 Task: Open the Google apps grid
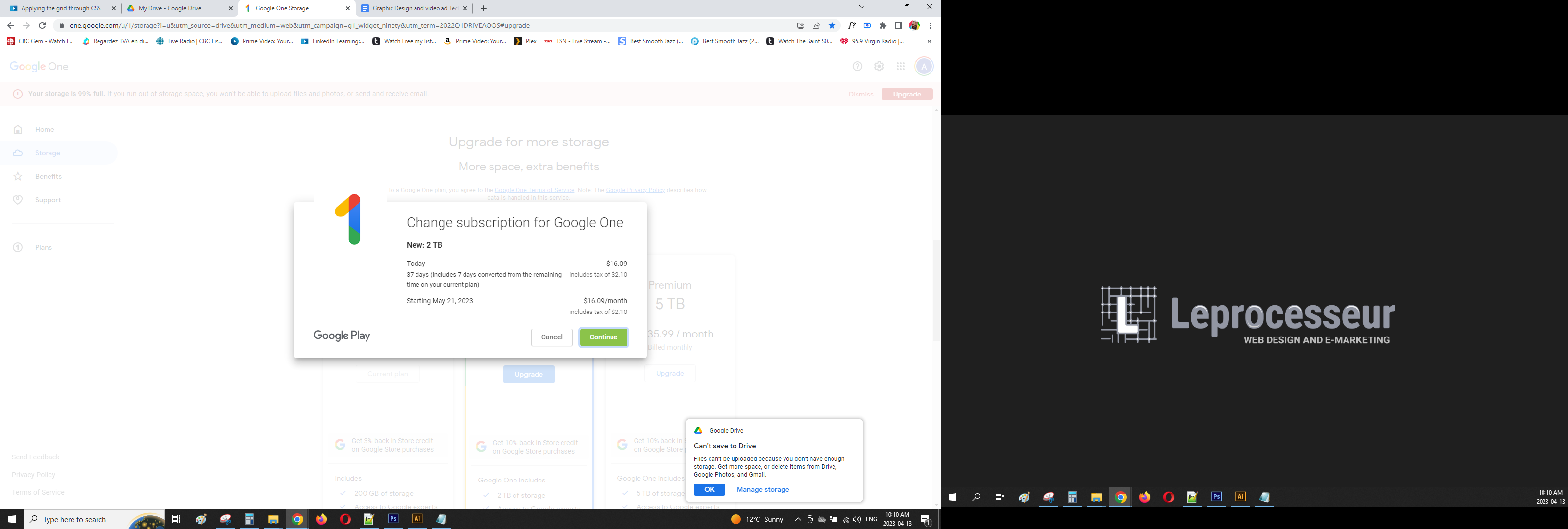tap(900, 66)
